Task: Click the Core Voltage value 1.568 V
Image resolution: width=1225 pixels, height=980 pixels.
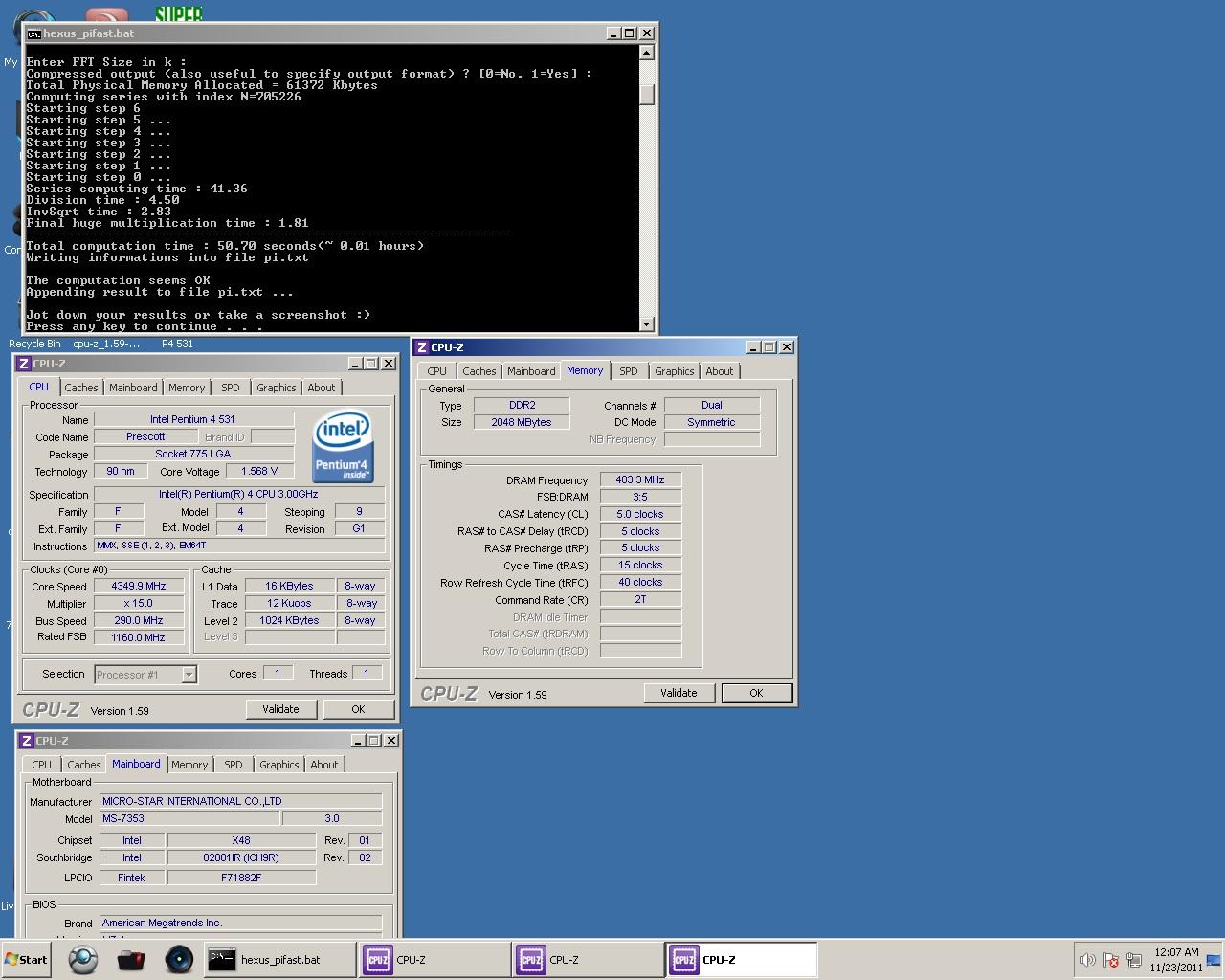Action: pyautogui.click(x=259, y=472)
